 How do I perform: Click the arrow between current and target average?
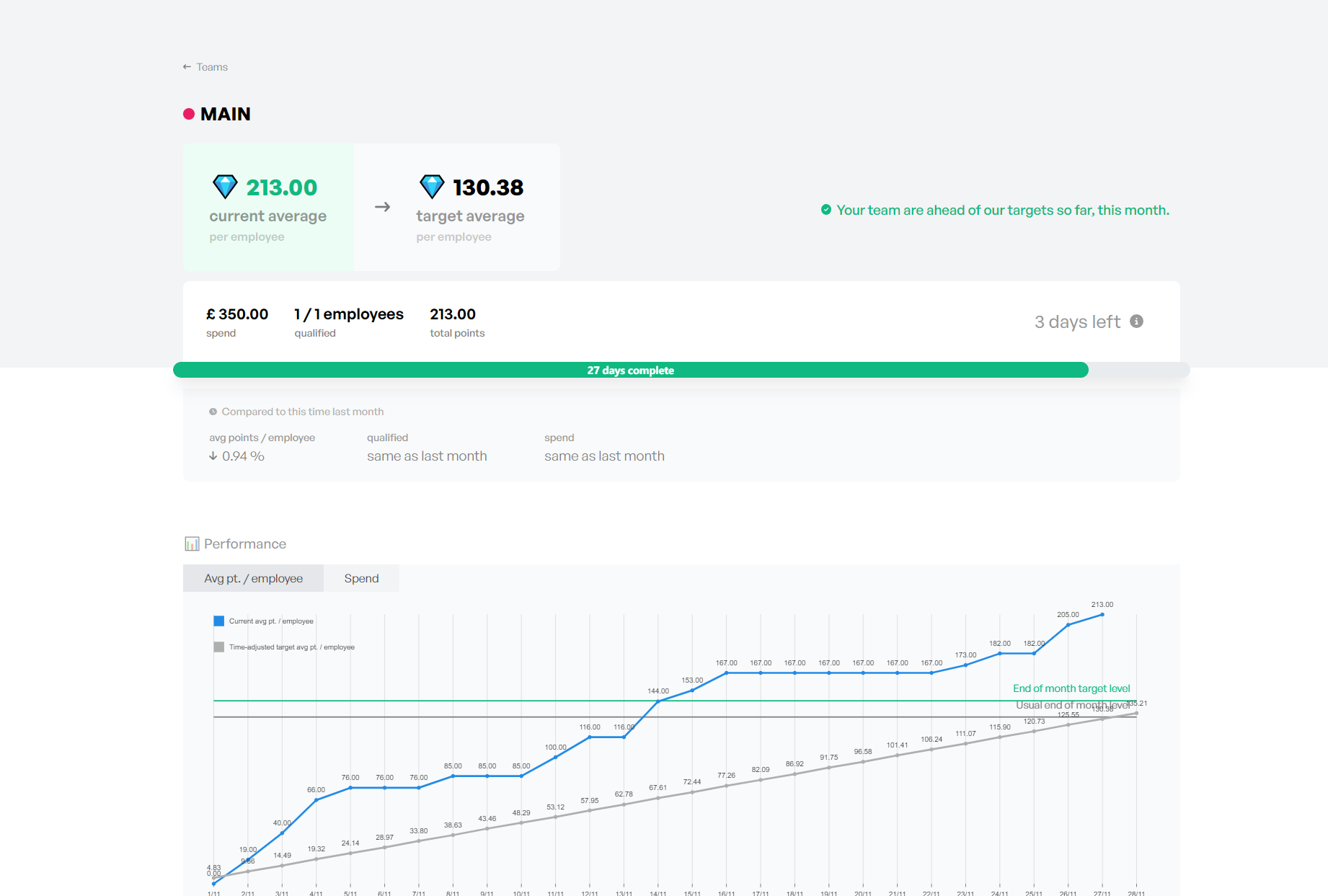tap(383, 207)
